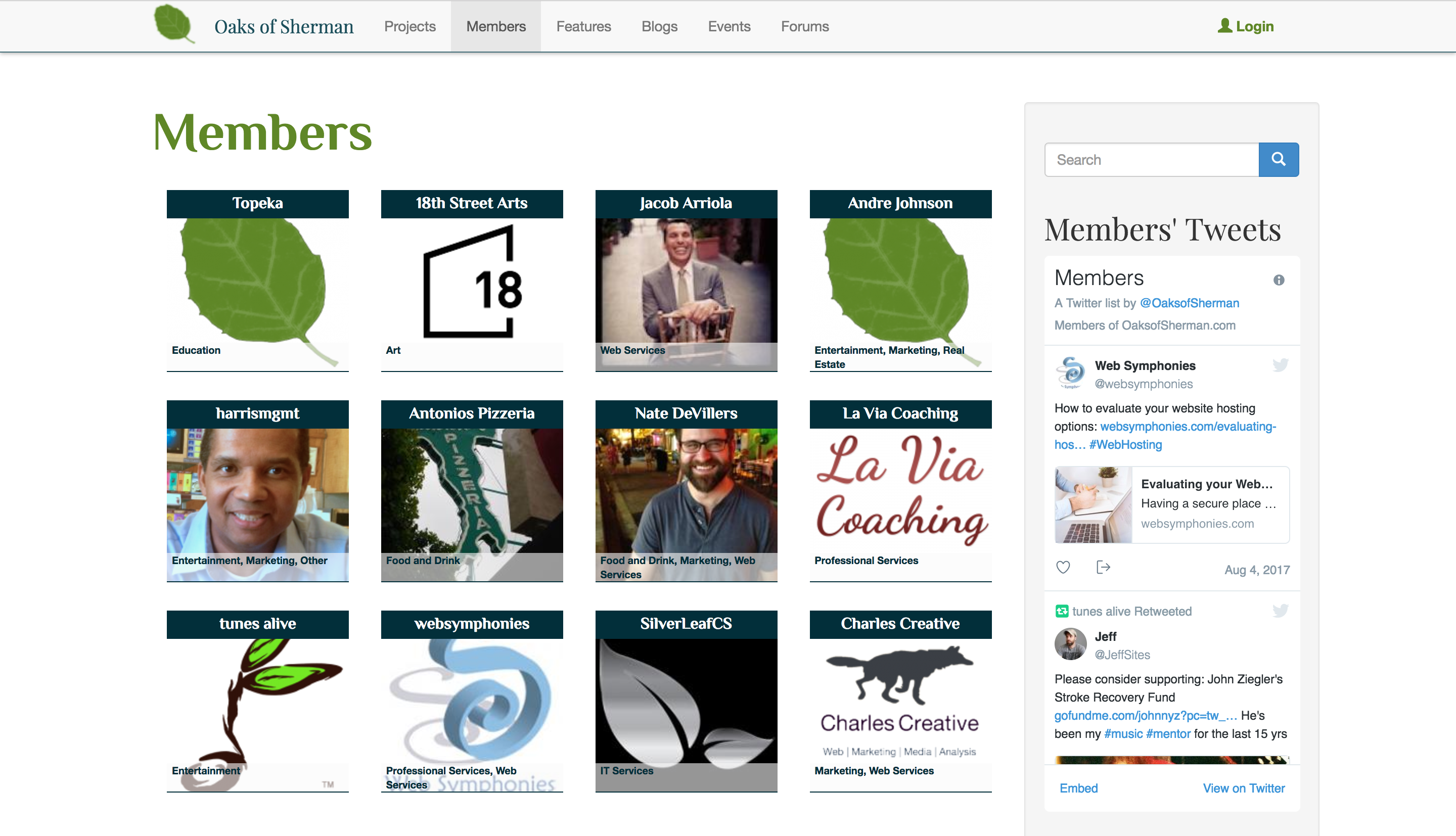Click the @JeffSites handle
Image resolution: width=1456 pixels, height=836 pixels.
1122,655
